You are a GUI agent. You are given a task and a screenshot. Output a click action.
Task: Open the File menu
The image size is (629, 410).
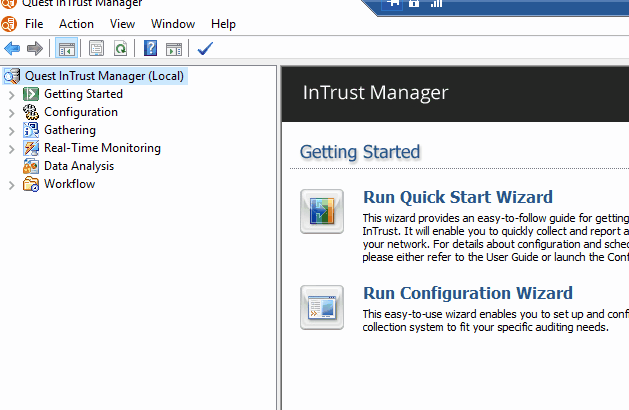[34, 24]
